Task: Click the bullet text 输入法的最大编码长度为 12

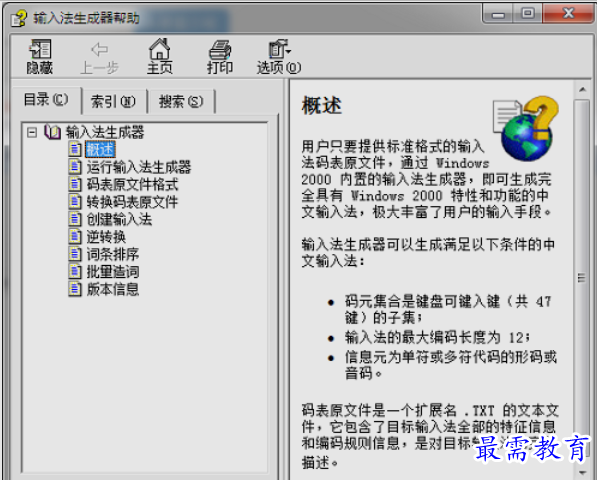Action: (x=437, y=337)
